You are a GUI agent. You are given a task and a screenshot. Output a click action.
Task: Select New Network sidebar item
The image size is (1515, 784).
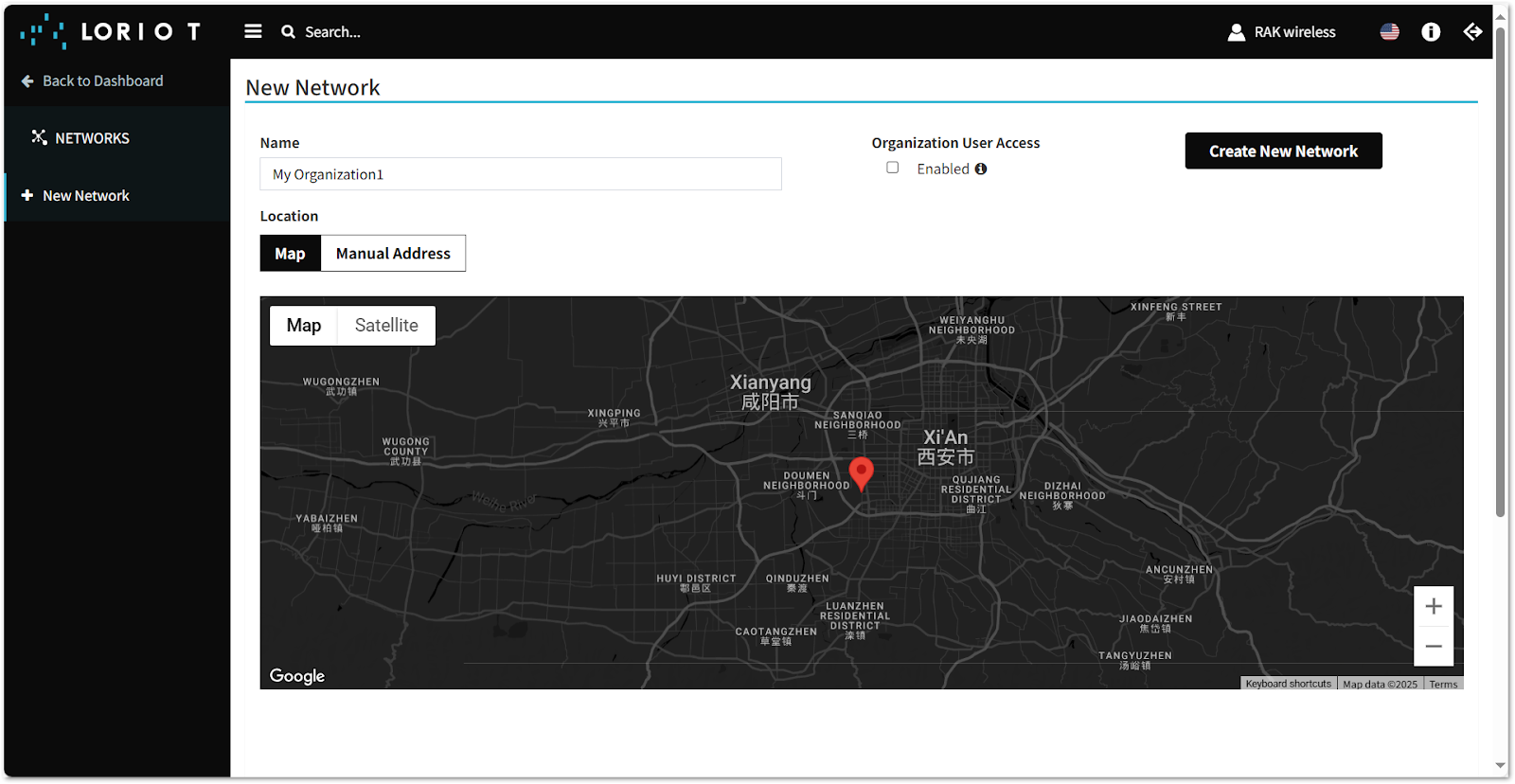[x=116, y=196]
